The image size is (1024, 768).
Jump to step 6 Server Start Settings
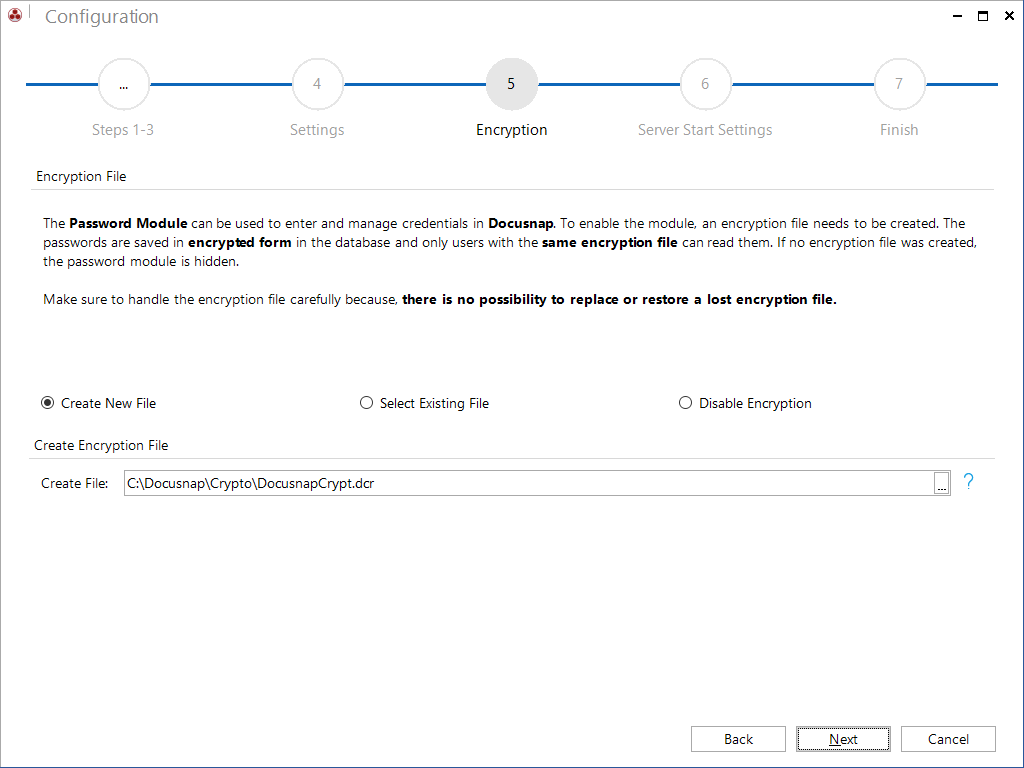705,84
